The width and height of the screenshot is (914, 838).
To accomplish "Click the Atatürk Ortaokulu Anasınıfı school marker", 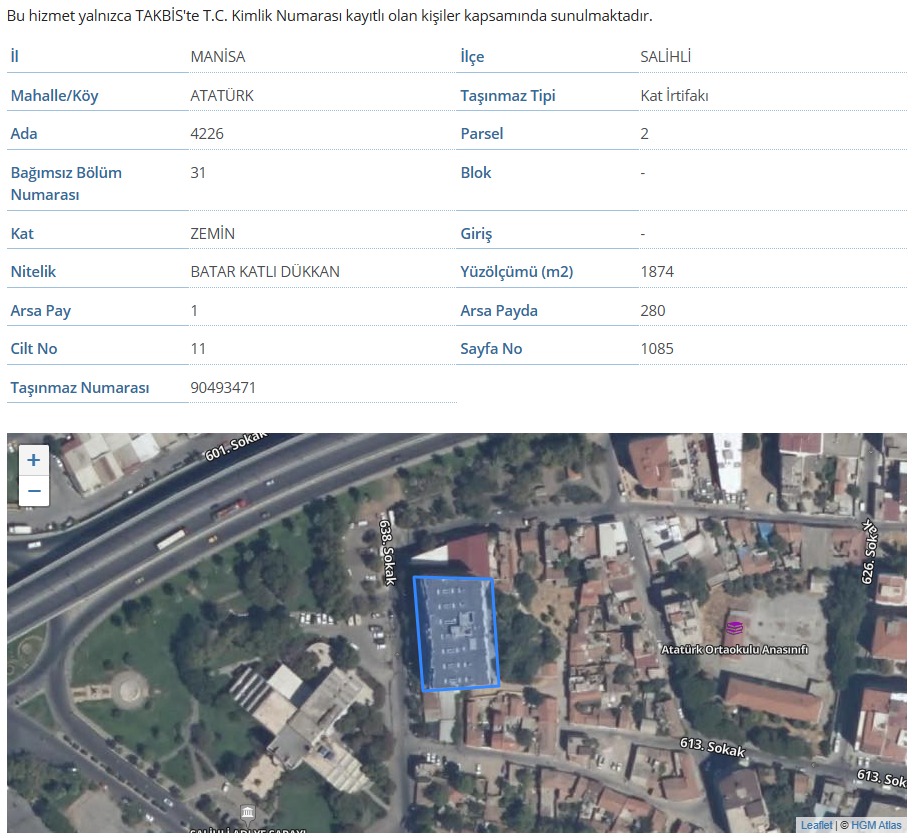I will (x=735, y=627).
